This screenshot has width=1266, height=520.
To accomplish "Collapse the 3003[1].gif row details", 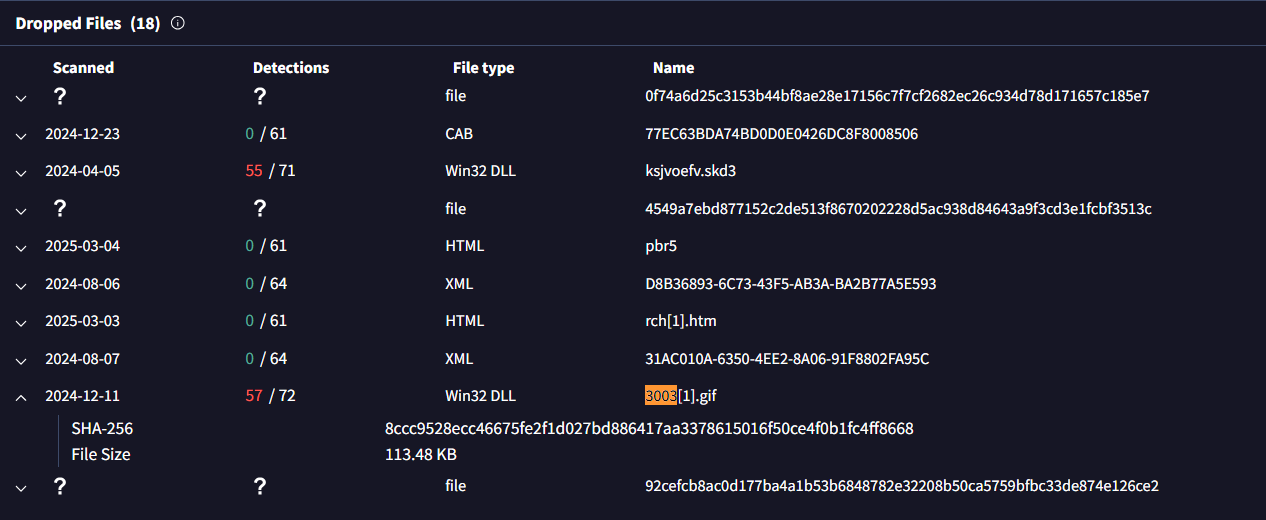I will (x=20, y=397).
